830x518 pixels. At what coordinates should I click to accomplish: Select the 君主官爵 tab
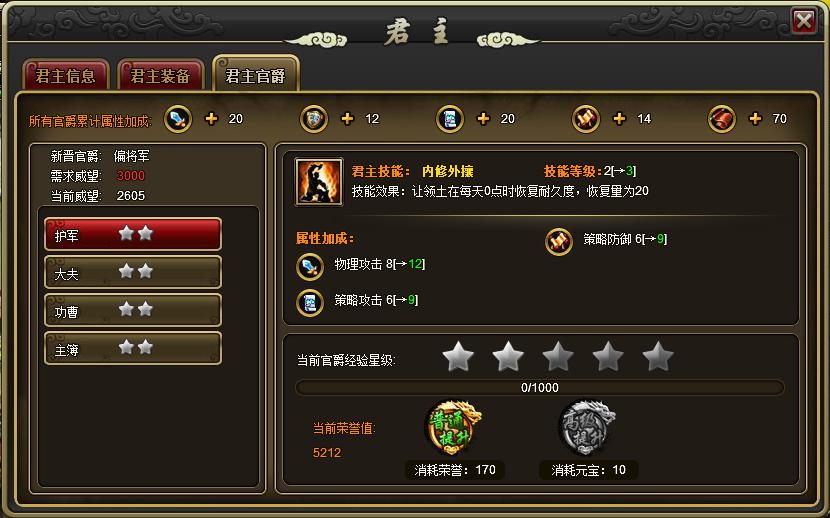click(x=256, y=74)
